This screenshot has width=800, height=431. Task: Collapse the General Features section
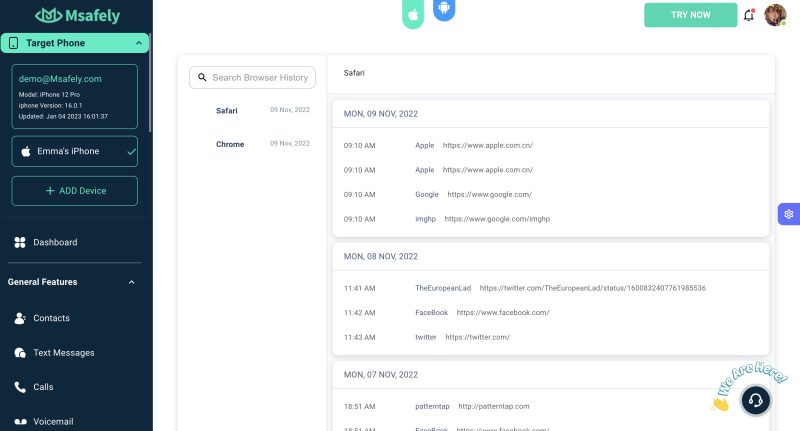[x=132, y=282]
